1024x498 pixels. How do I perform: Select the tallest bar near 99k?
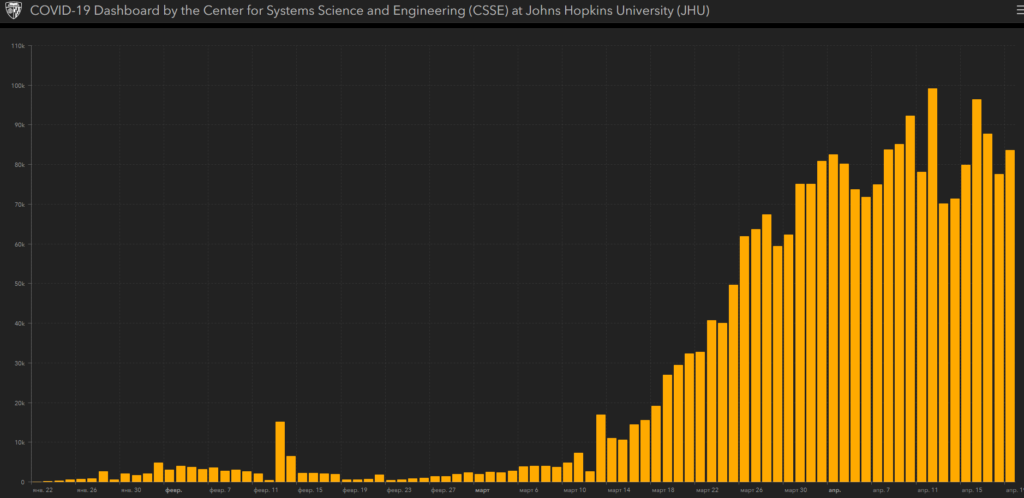pyautogui.click(x=933, y=285)
